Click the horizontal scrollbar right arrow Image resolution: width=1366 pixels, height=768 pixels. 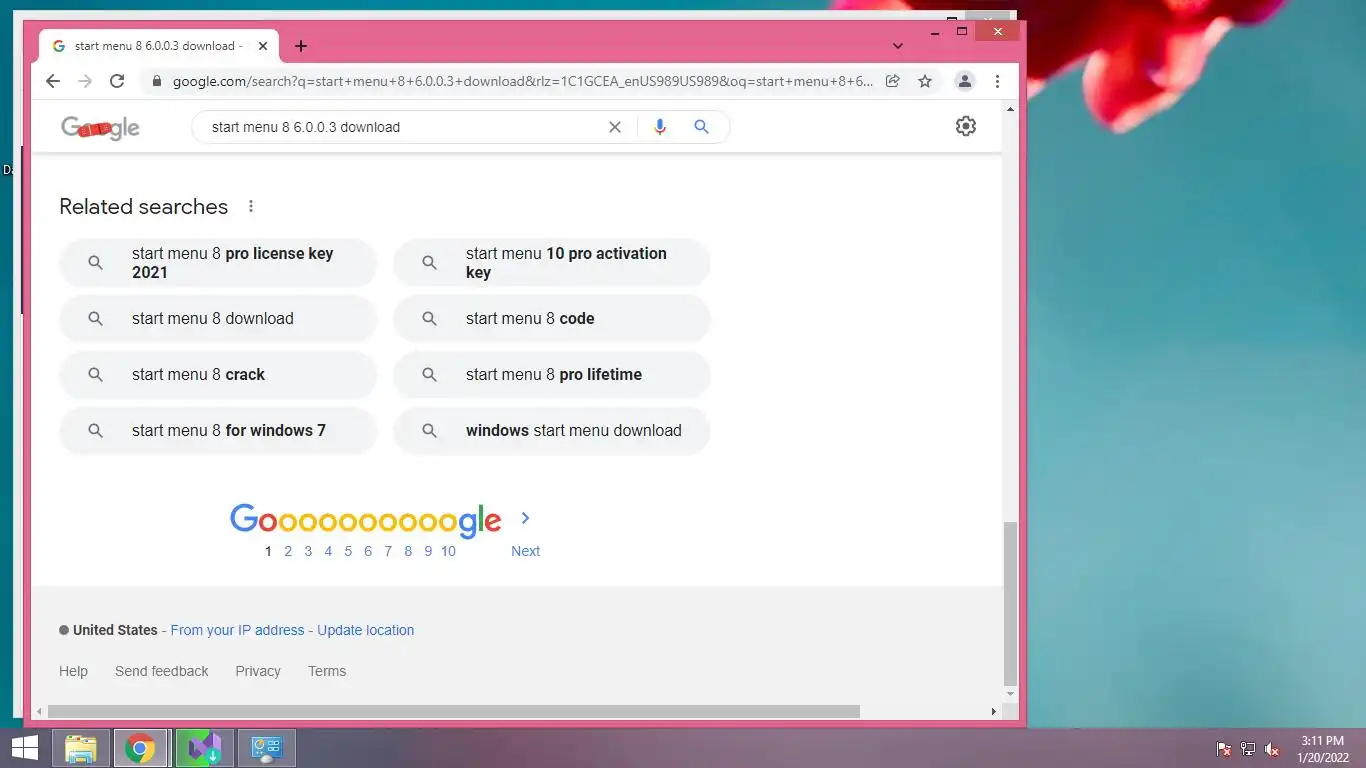(993, 712)
